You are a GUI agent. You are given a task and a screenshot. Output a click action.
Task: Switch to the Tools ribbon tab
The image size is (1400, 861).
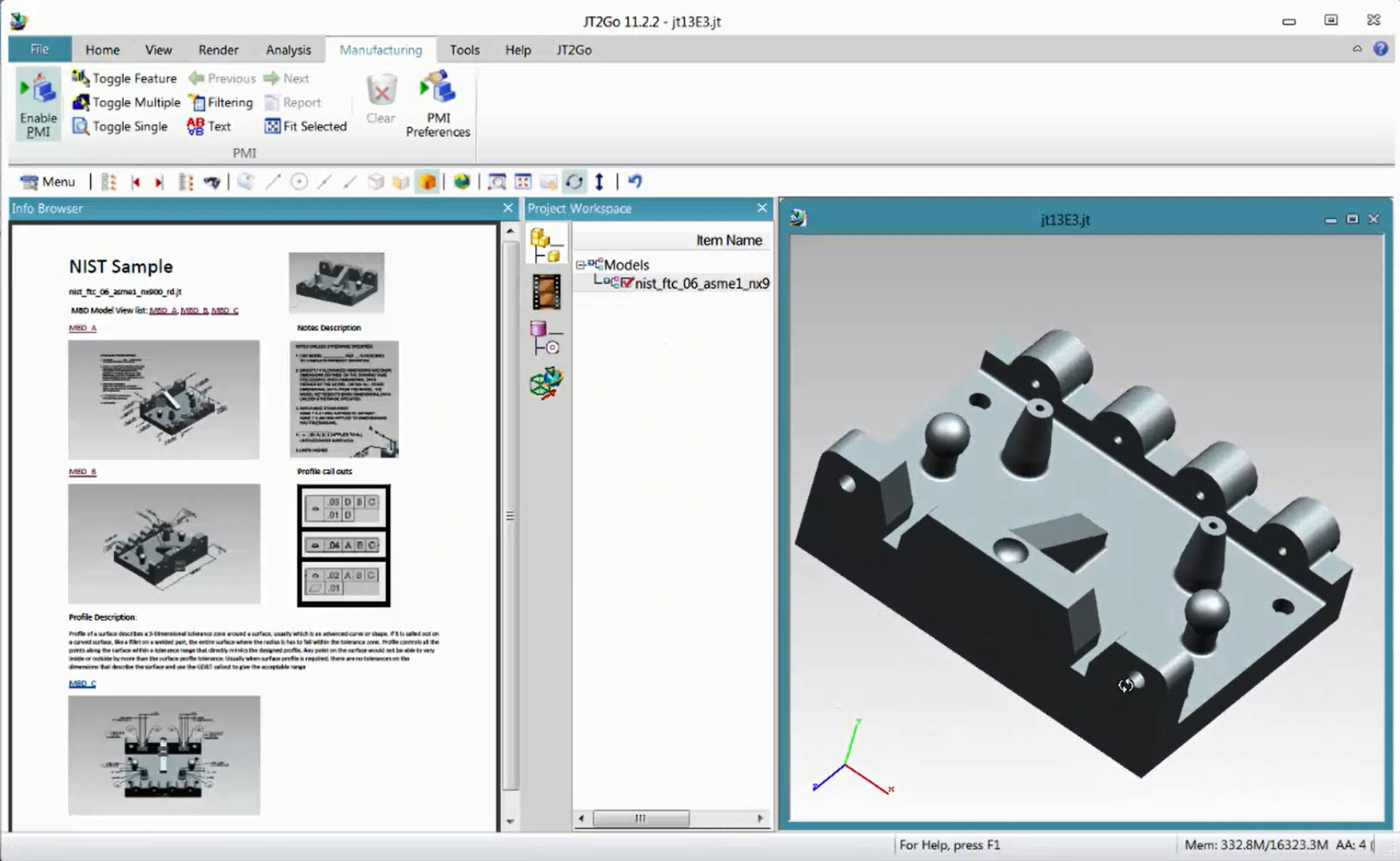click(464, 49)
